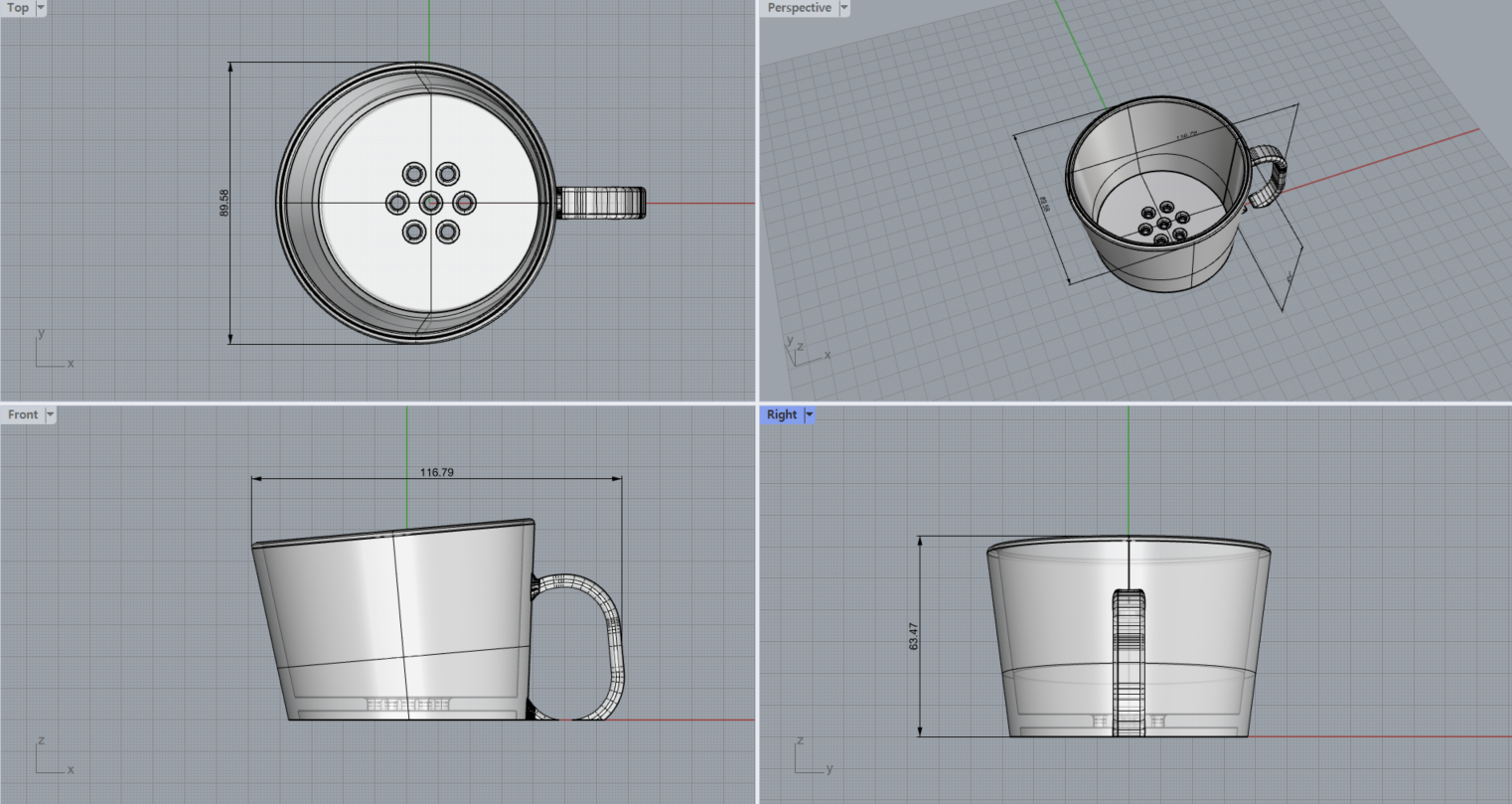
Task: Activate the Front viewport title
Action: coord(23,414)
